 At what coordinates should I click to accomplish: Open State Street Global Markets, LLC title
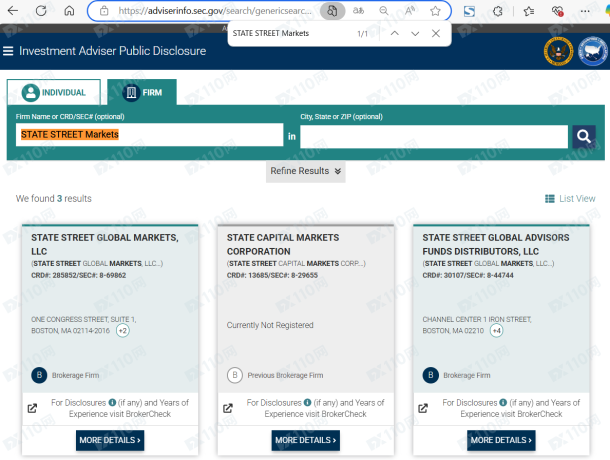tap(105, 244)
